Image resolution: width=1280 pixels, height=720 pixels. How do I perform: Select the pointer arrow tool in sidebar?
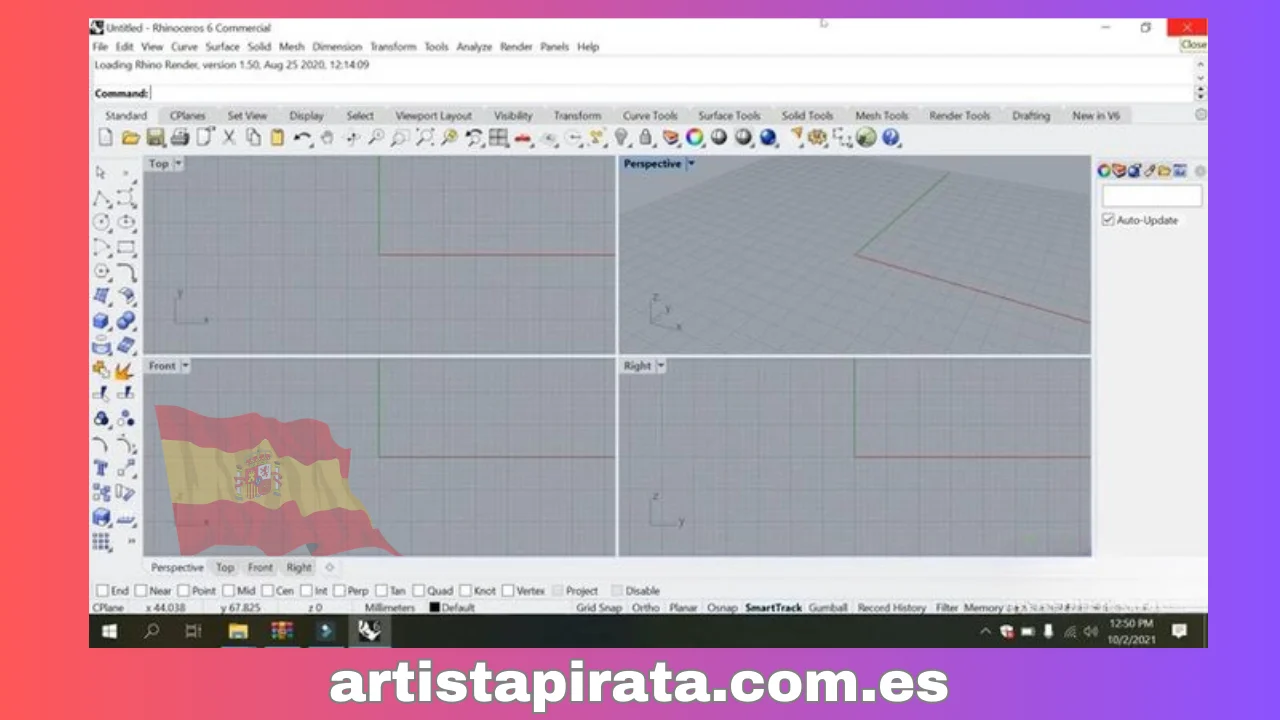point(102,173)
